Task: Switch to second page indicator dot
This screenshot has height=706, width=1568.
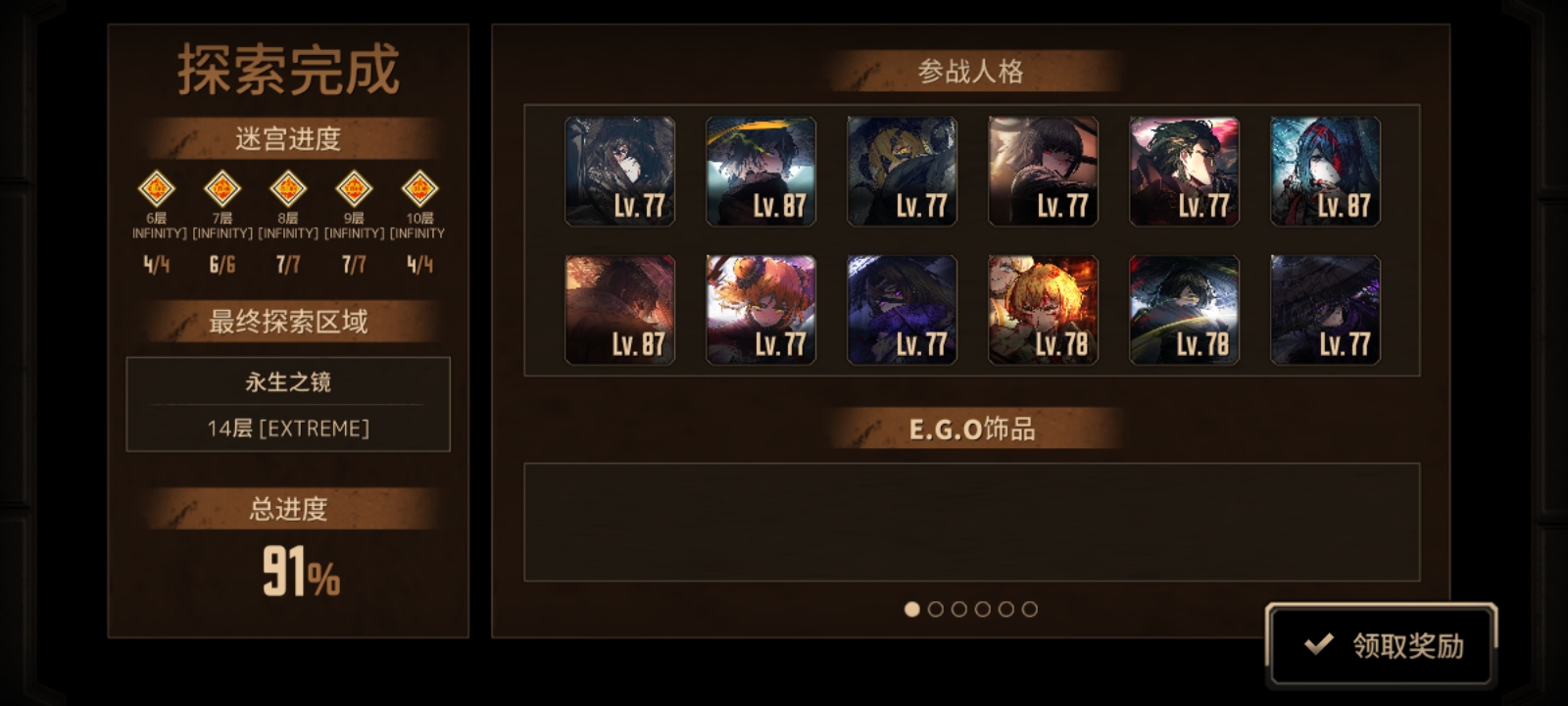Action: pyautogui.click(x=935, y=609)
